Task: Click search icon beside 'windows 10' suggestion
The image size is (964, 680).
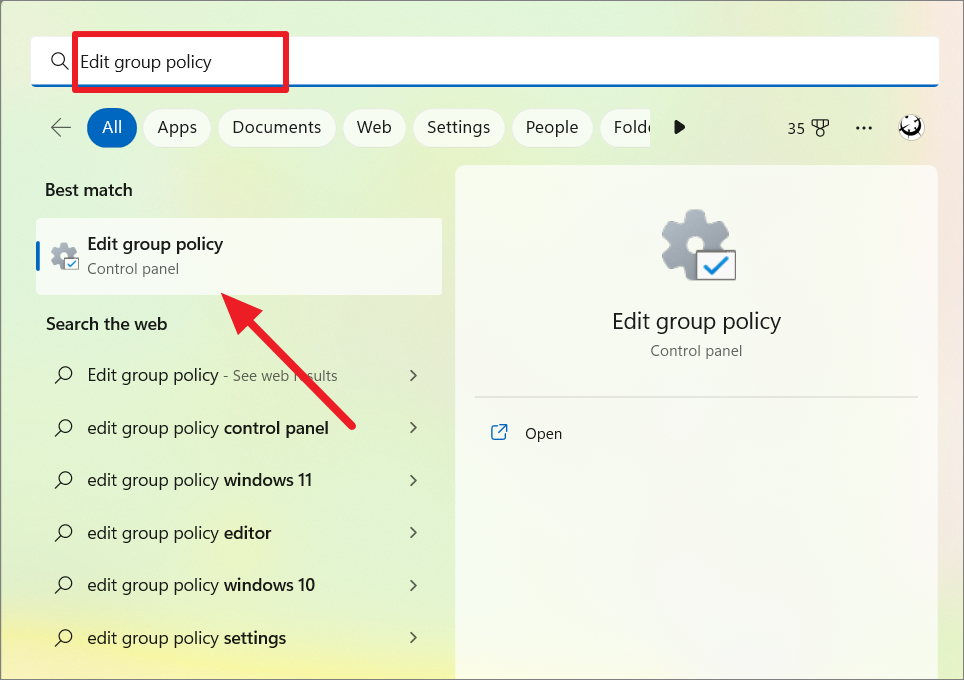Action: [63, 585]
